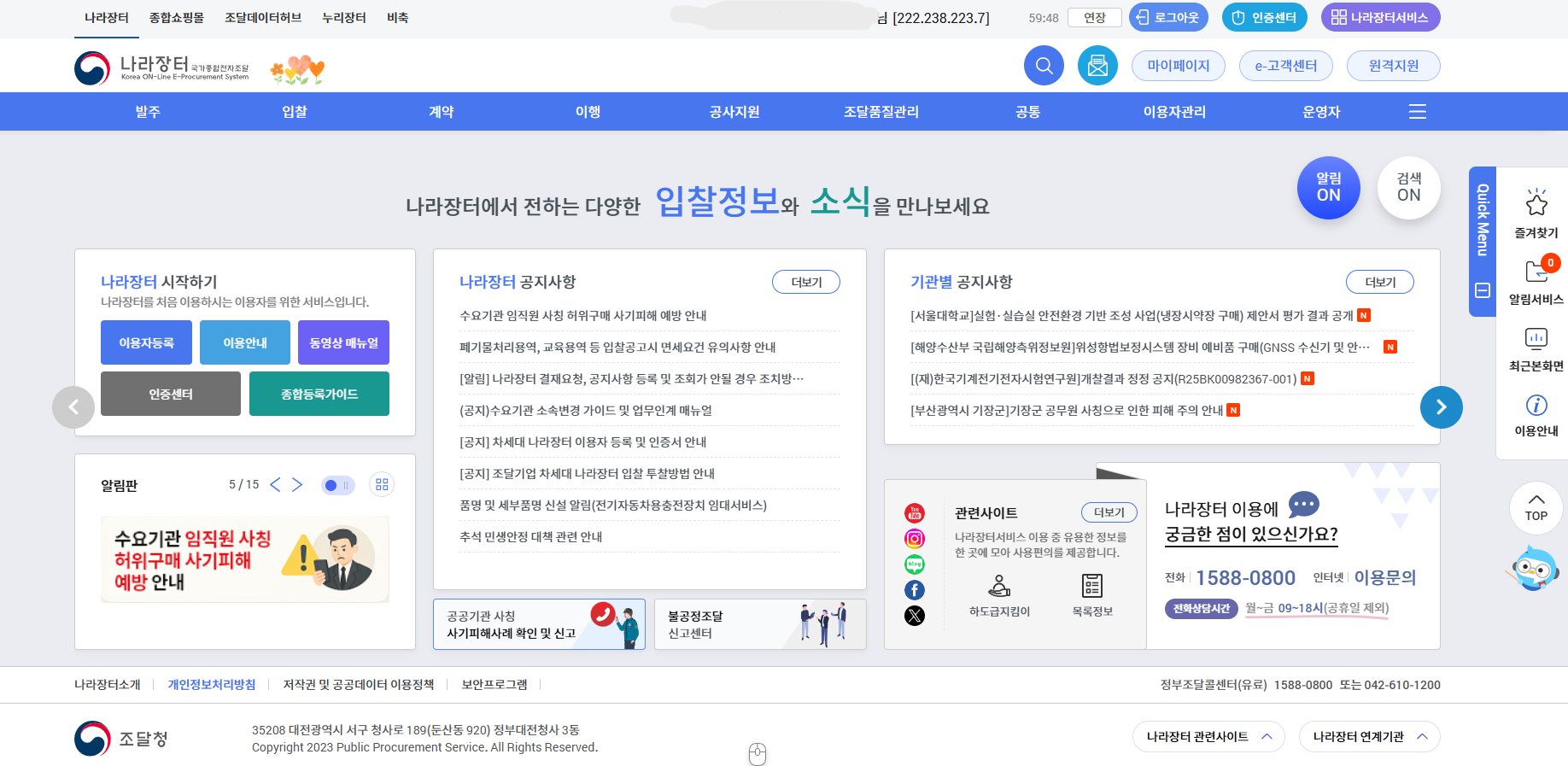Screen dimensions: 1568x766
Task: Switch to 종합쇼핑몰 top tab
Action: point(177,18)
